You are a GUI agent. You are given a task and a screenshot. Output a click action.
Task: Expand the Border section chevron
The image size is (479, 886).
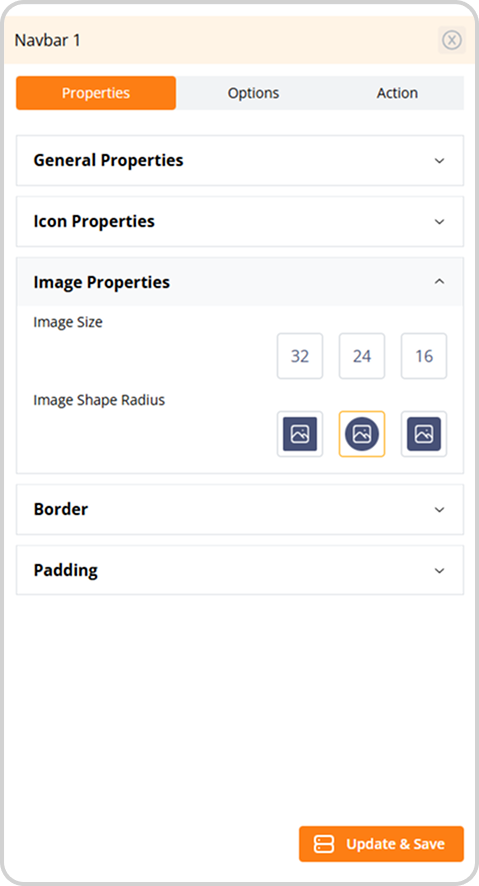click(x=439, y=510)
